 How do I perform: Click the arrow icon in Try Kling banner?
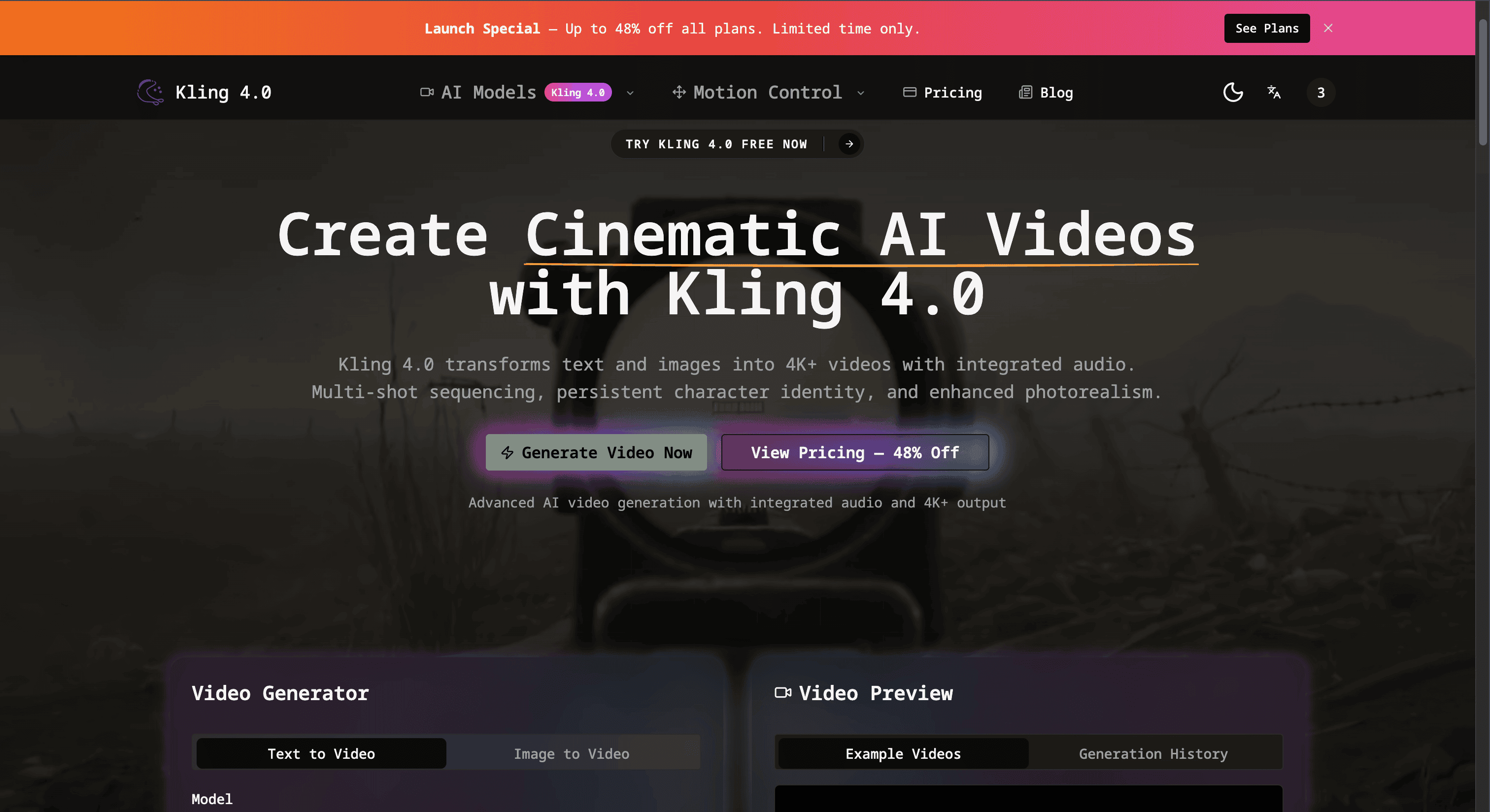click(848, 144)
